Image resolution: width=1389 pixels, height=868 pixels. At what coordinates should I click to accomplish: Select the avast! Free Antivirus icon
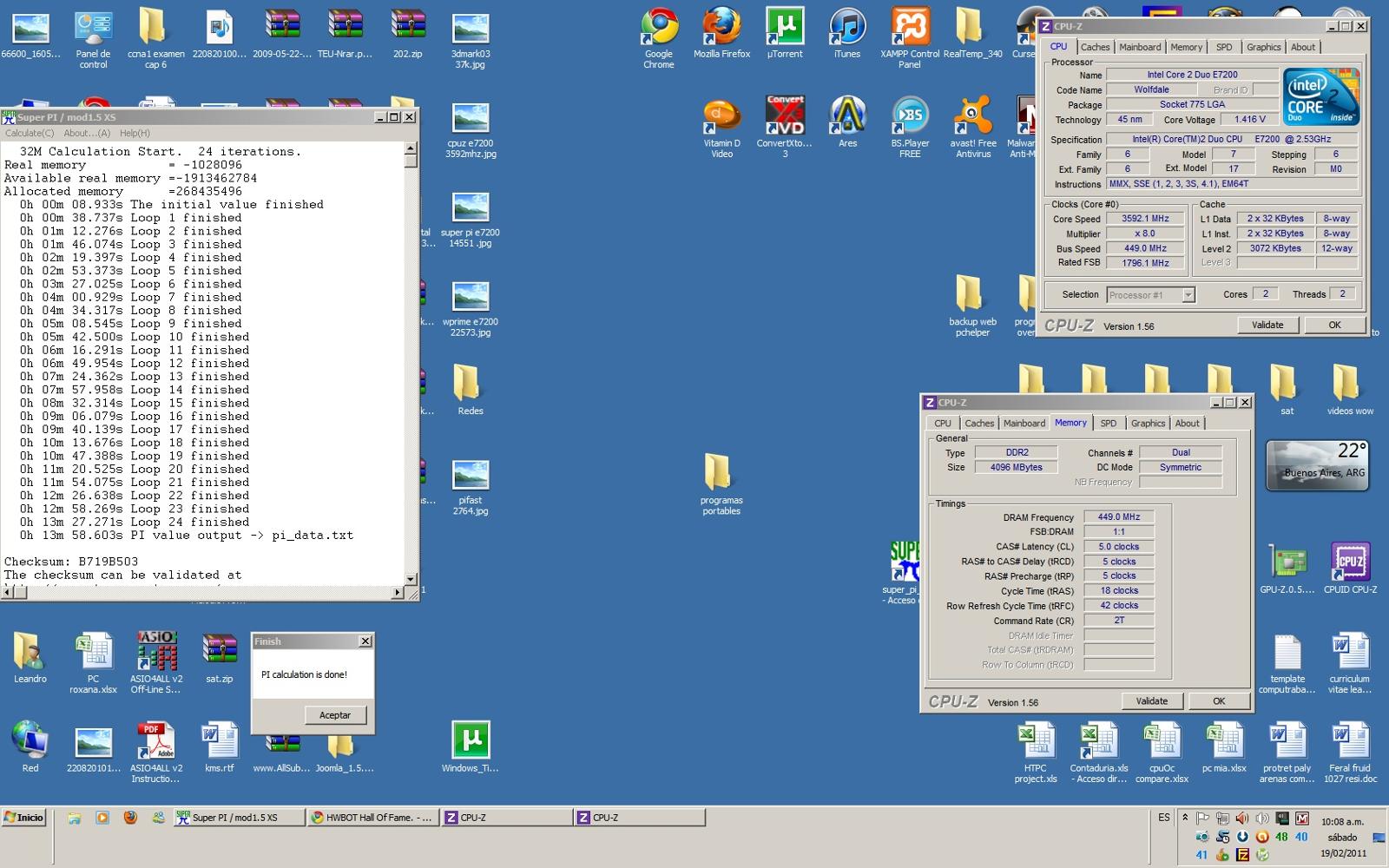click(973, 128)
